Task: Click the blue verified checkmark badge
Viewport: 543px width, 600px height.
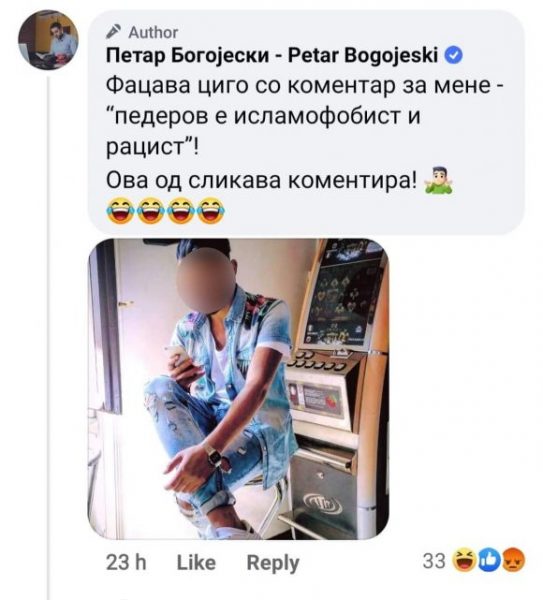Action: 454,56
